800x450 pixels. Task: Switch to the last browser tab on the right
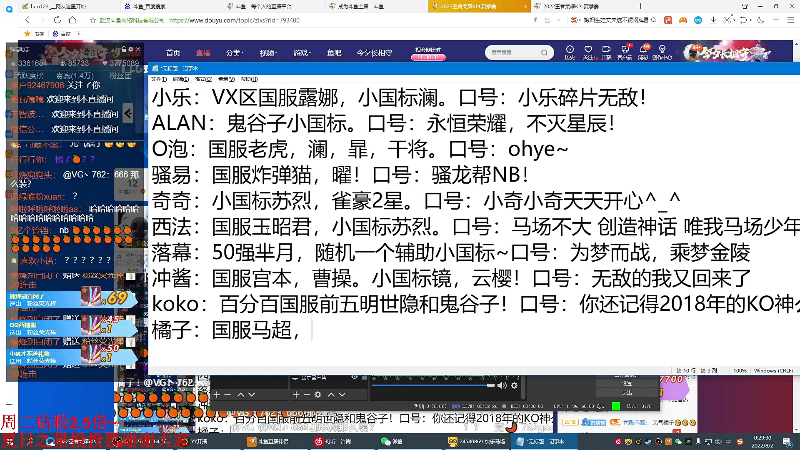582,6
